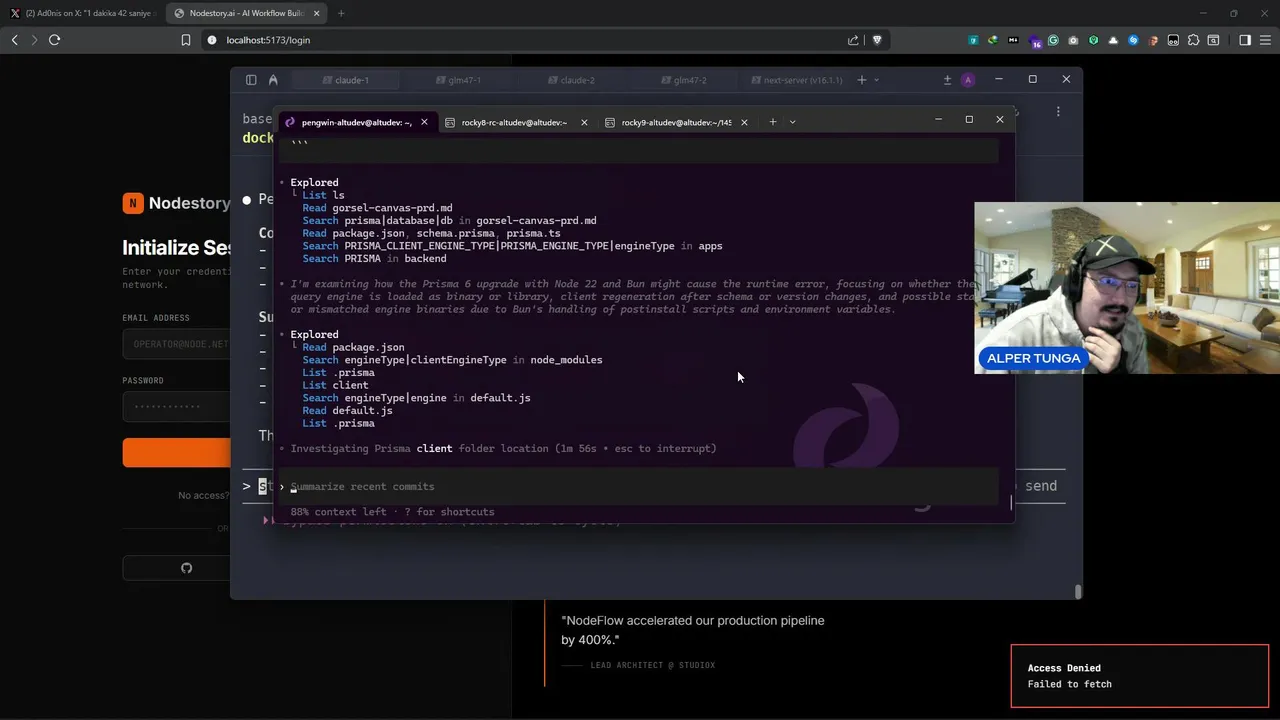Click the back terminal window scrollbar
This screenshot has height=720, width=1280.
1077,591
